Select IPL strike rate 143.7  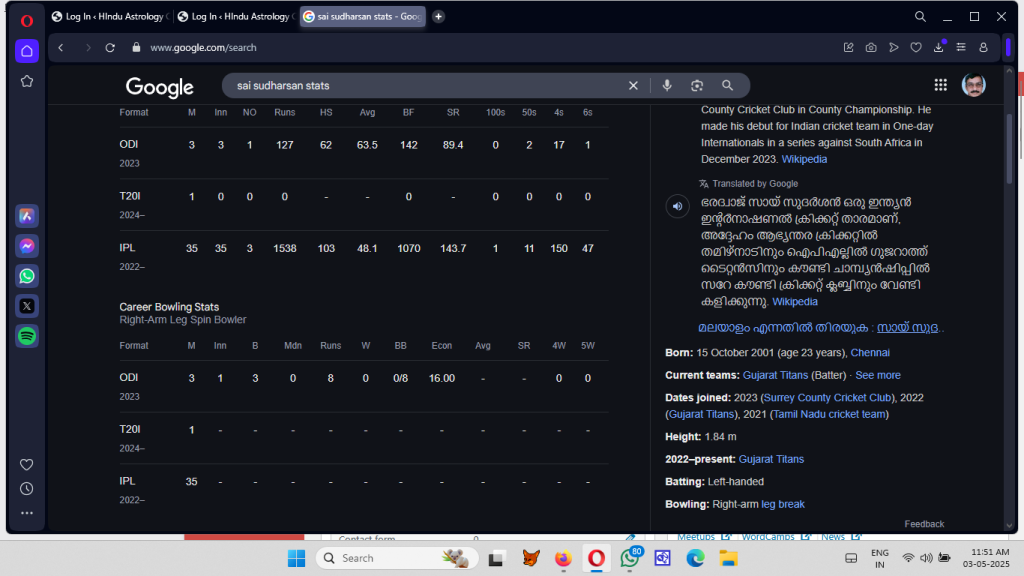[x=453, y=248]
